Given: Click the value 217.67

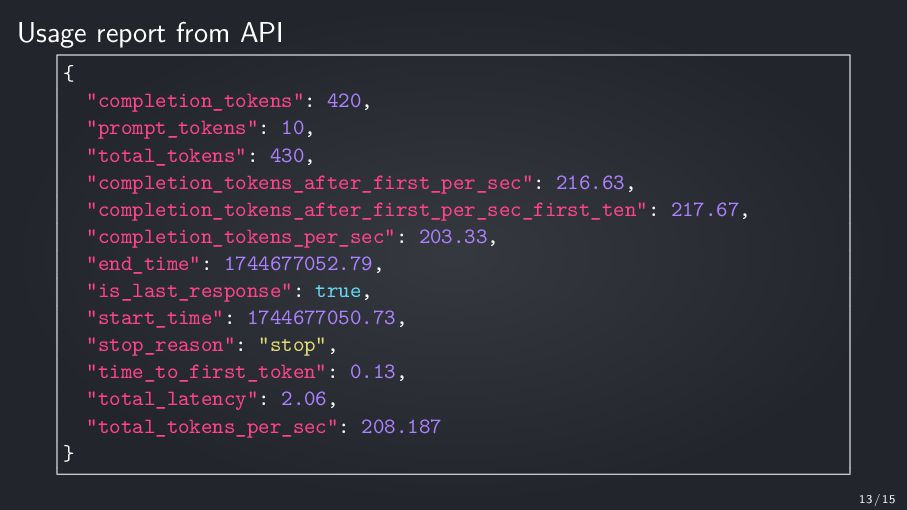Looking at the screenshot, I should 705,209.
